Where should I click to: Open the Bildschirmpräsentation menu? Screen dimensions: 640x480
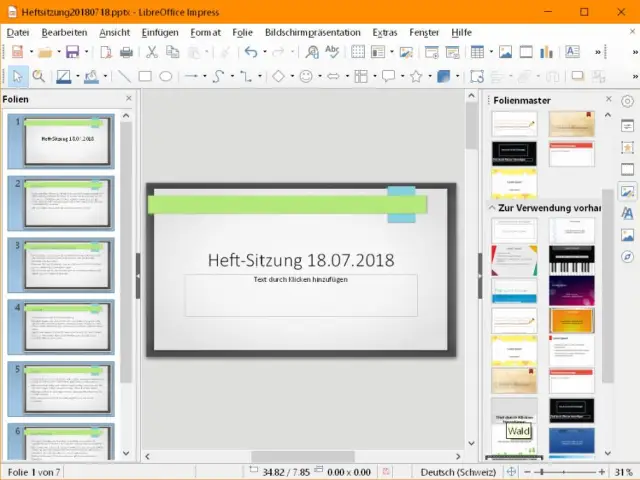tap(312, 32)
